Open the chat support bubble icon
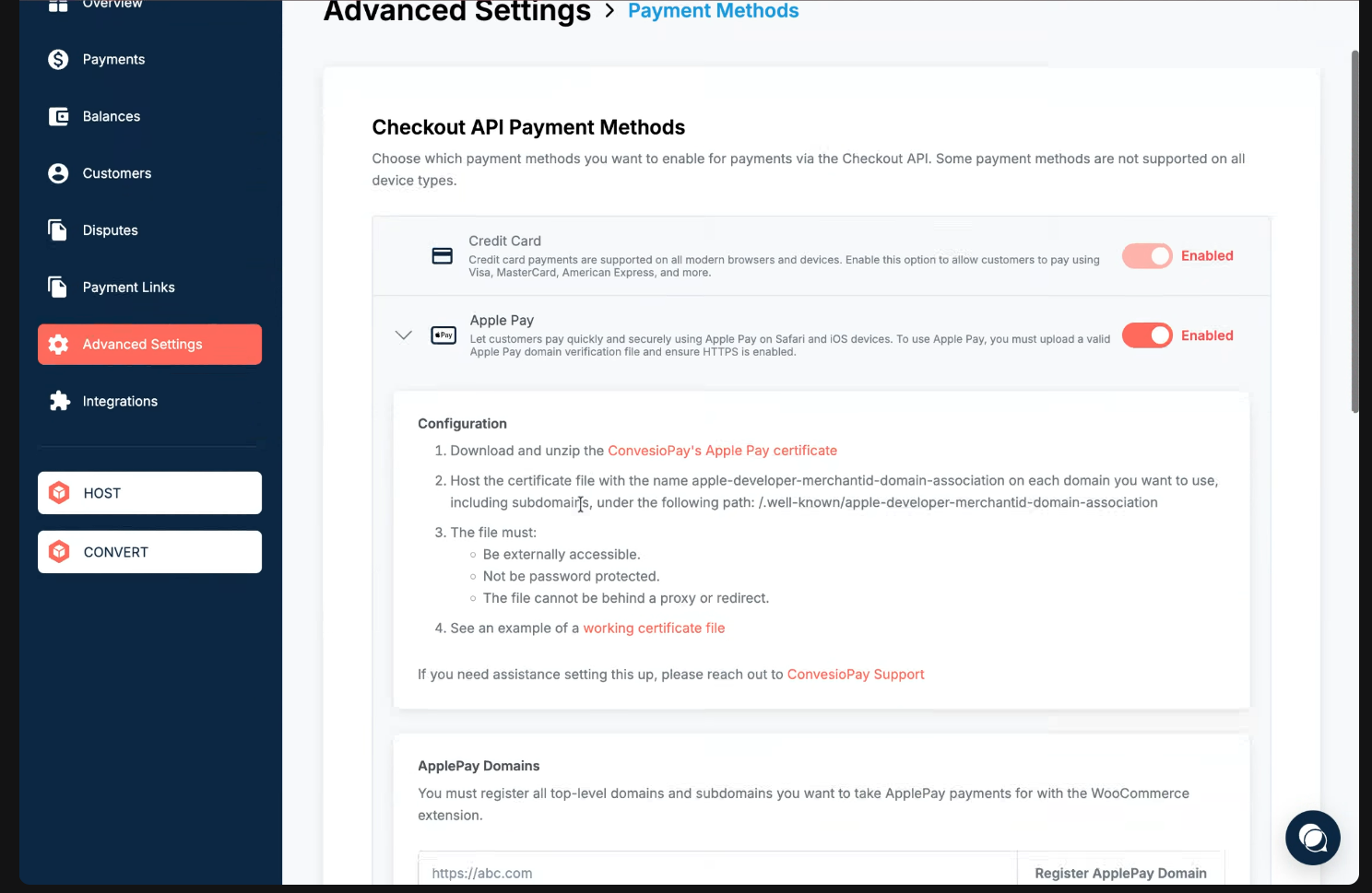Viewport: 1372px width, 893px height. [1312, 838]
